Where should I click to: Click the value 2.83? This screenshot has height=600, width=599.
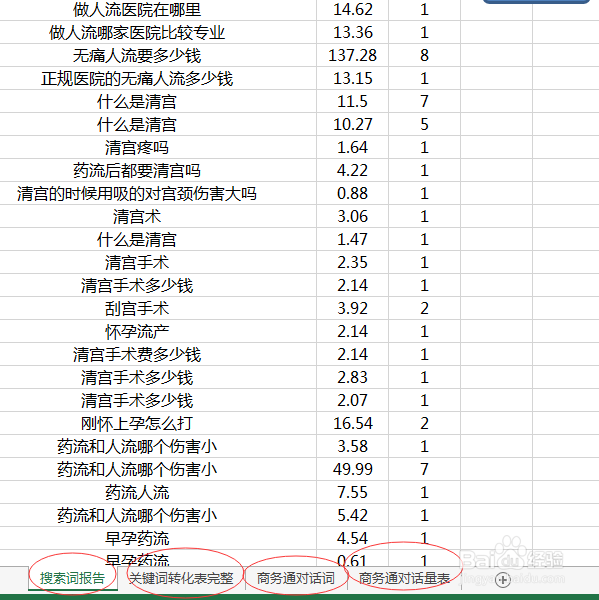click(x=353, y=377)
